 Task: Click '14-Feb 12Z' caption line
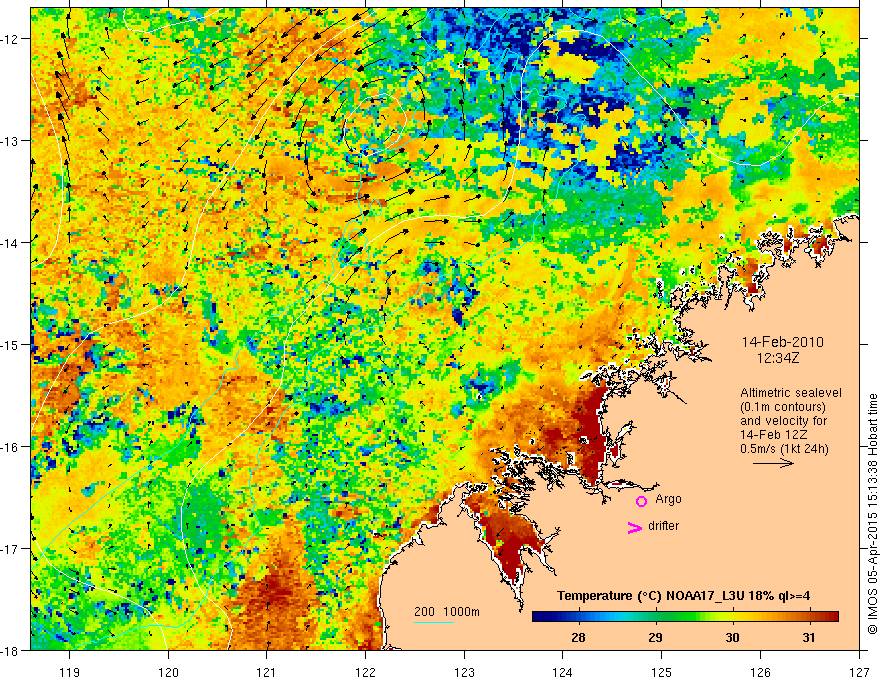(x=768, y=435)
